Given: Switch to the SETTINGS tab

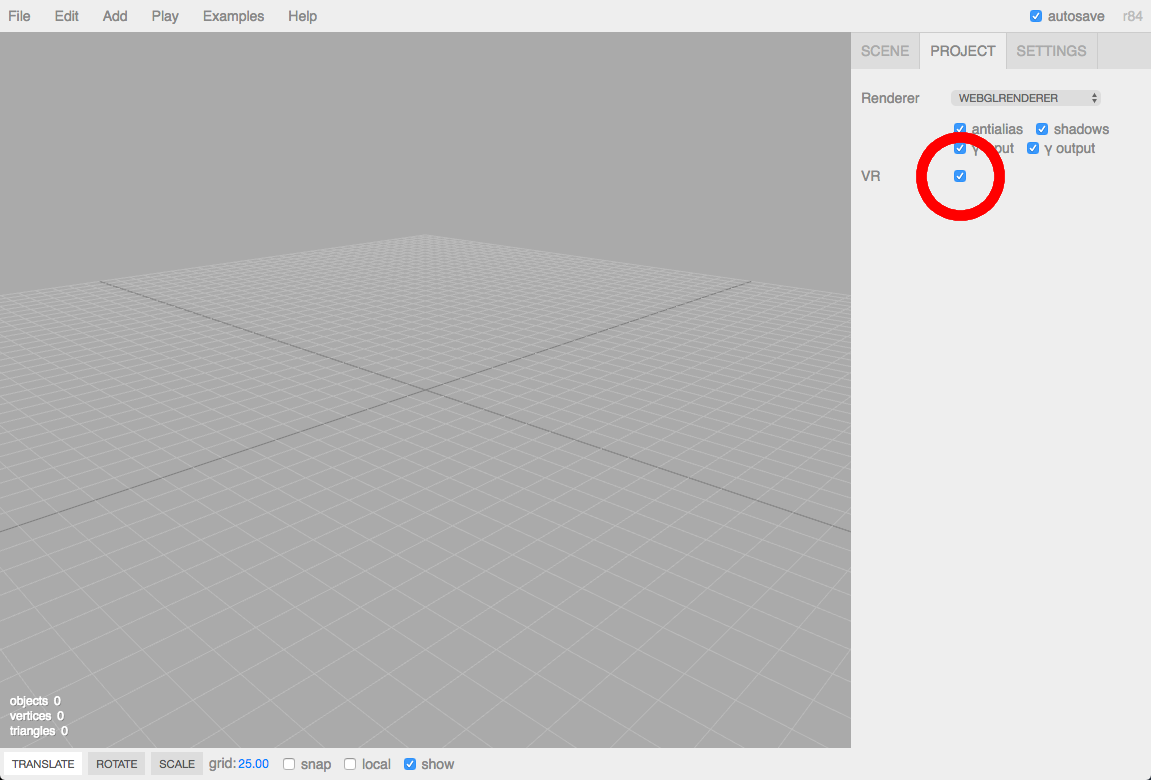Looking at the screenshot, I should click(x=1051, y=51).
